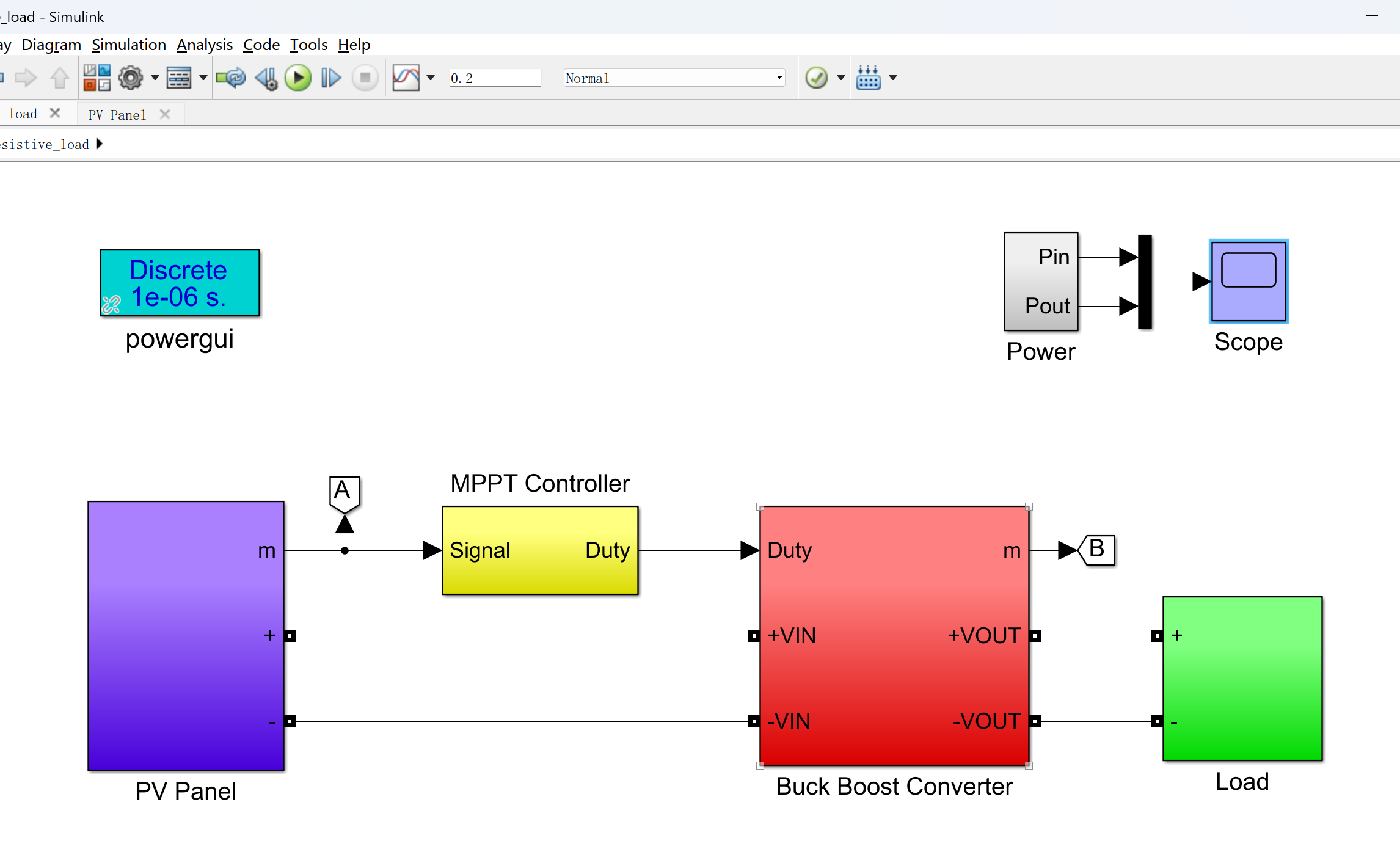Viewport: 1400px width, 860px height.
Task: Switch to the PV Panel tab
Action: point(117,114)
